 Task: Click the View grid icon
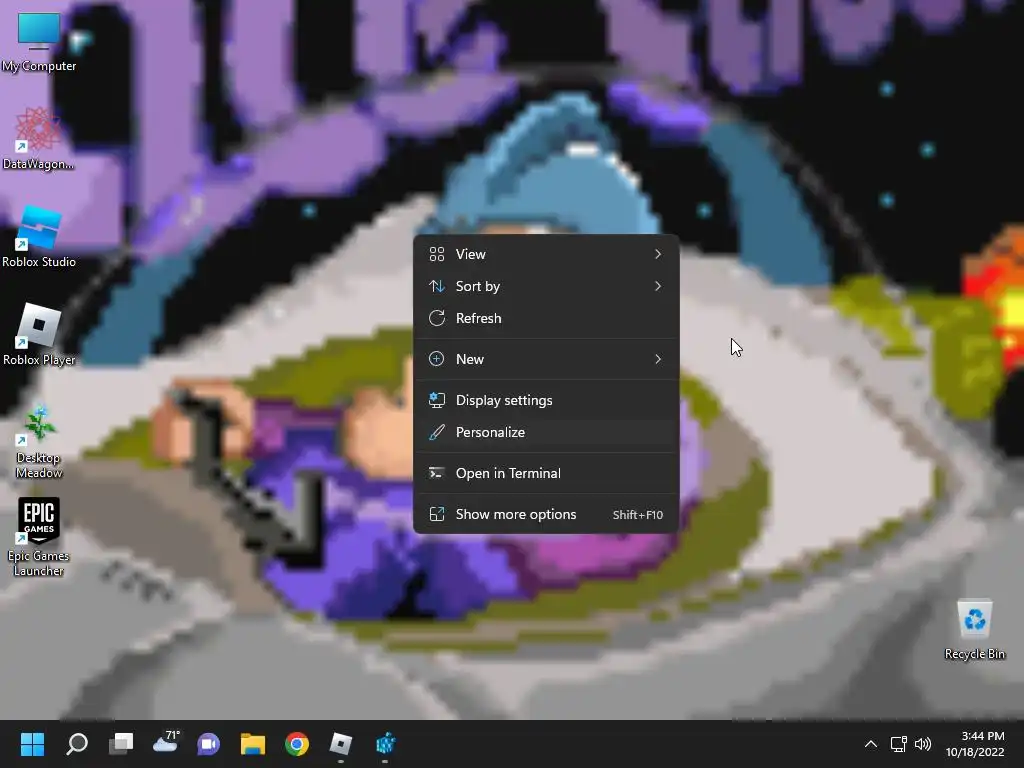[437, 254]
